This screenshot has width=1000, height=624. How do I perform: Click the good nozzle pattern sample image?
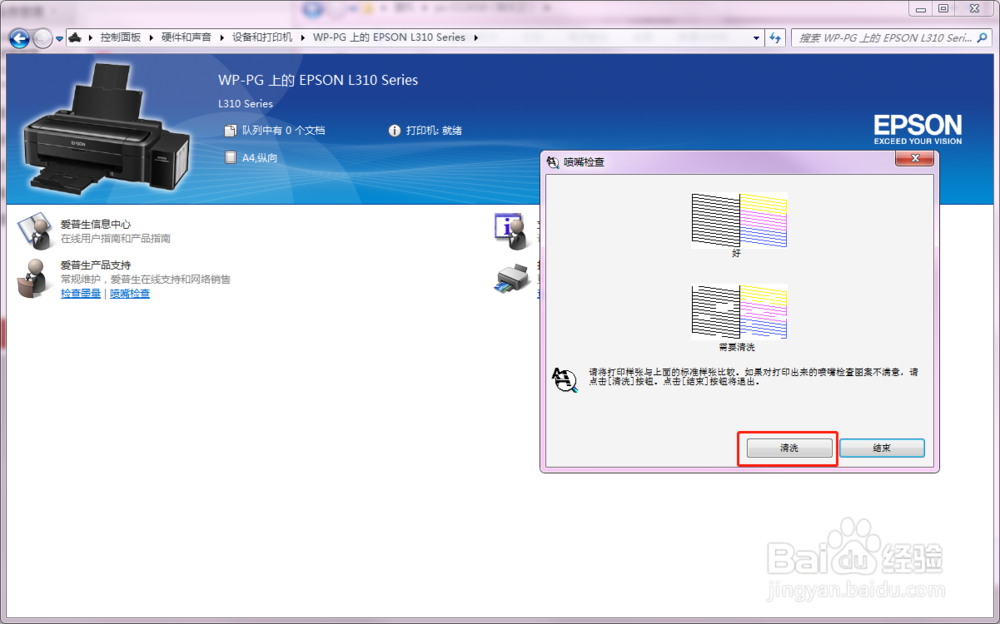[739, 220]
